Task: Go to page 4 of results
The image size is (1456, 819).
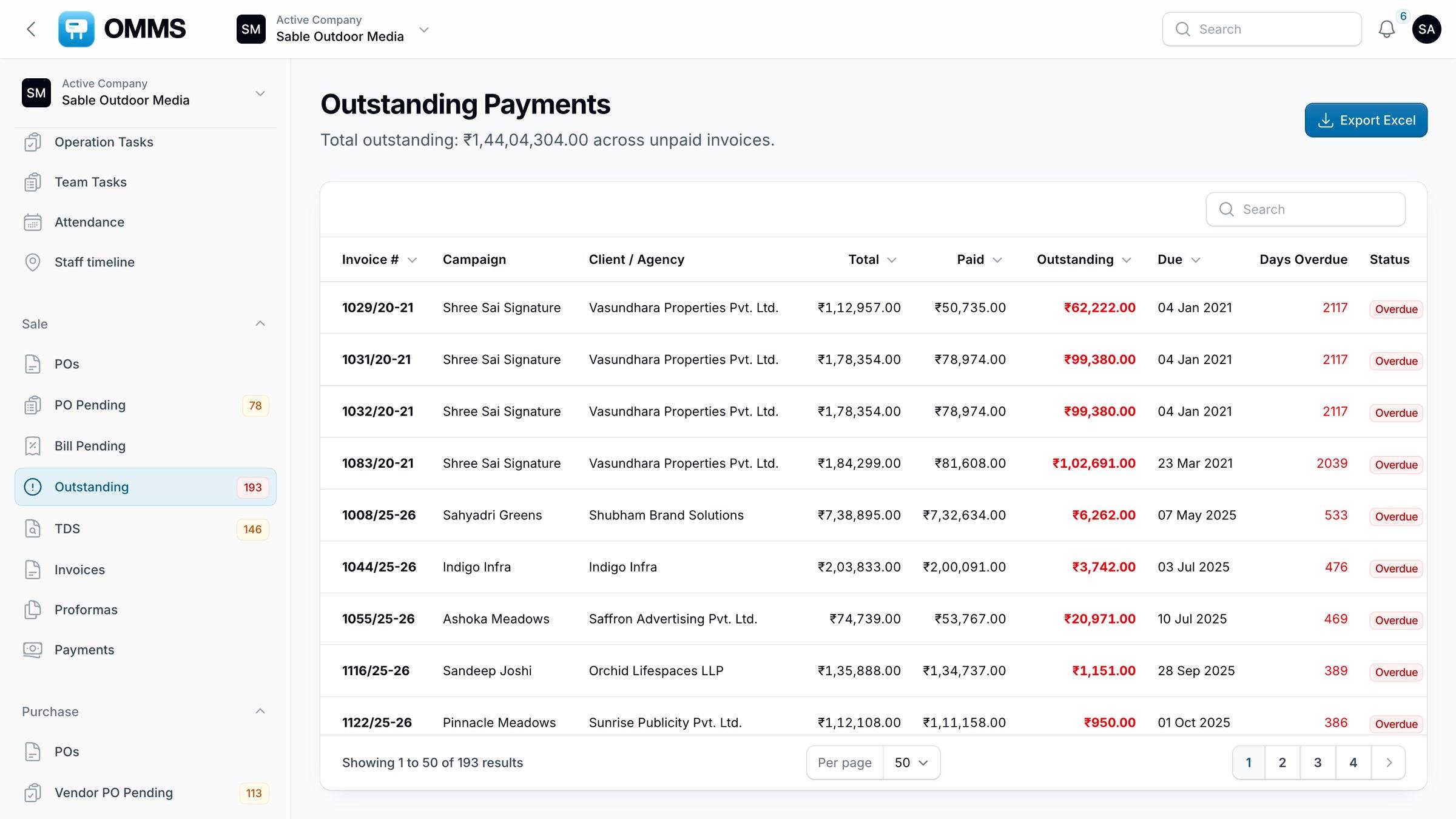Action: click(1353, 763)
